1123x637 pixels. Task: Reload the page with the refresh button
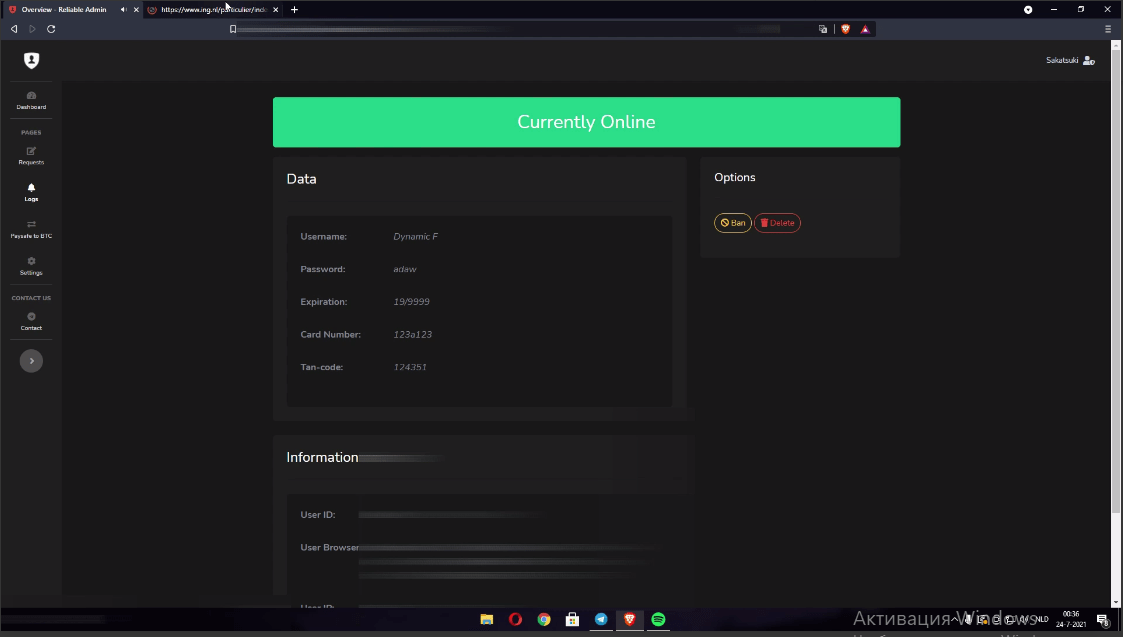pyautogui.click(x=51, y=29)
